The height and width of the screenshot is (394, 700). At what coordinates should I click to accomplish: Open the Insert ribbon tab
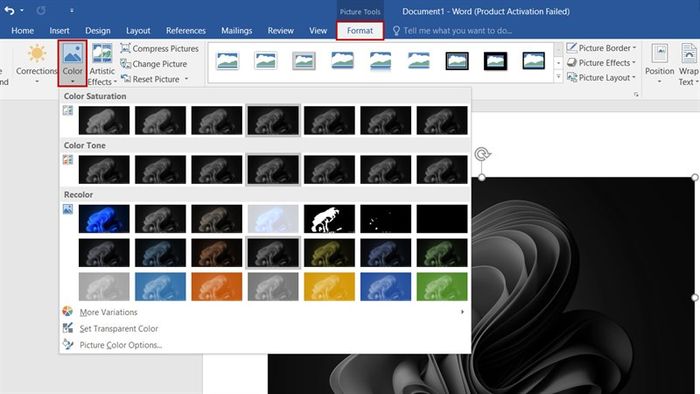pos(59,30)
